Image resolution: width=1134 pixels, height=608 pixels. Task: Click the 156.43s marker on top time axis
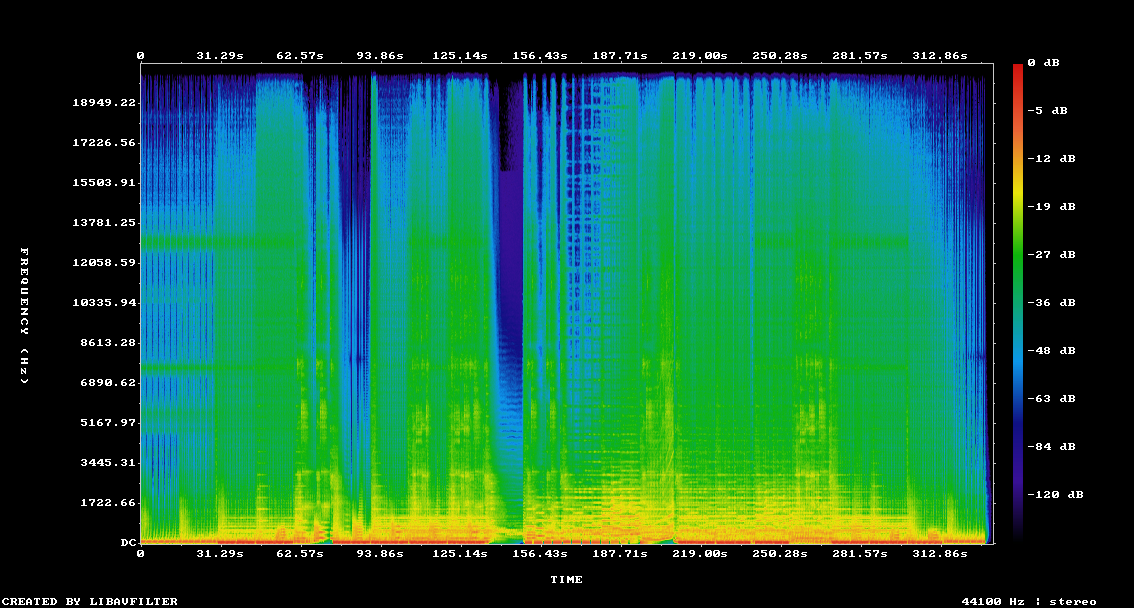click(x=540, y=56)
